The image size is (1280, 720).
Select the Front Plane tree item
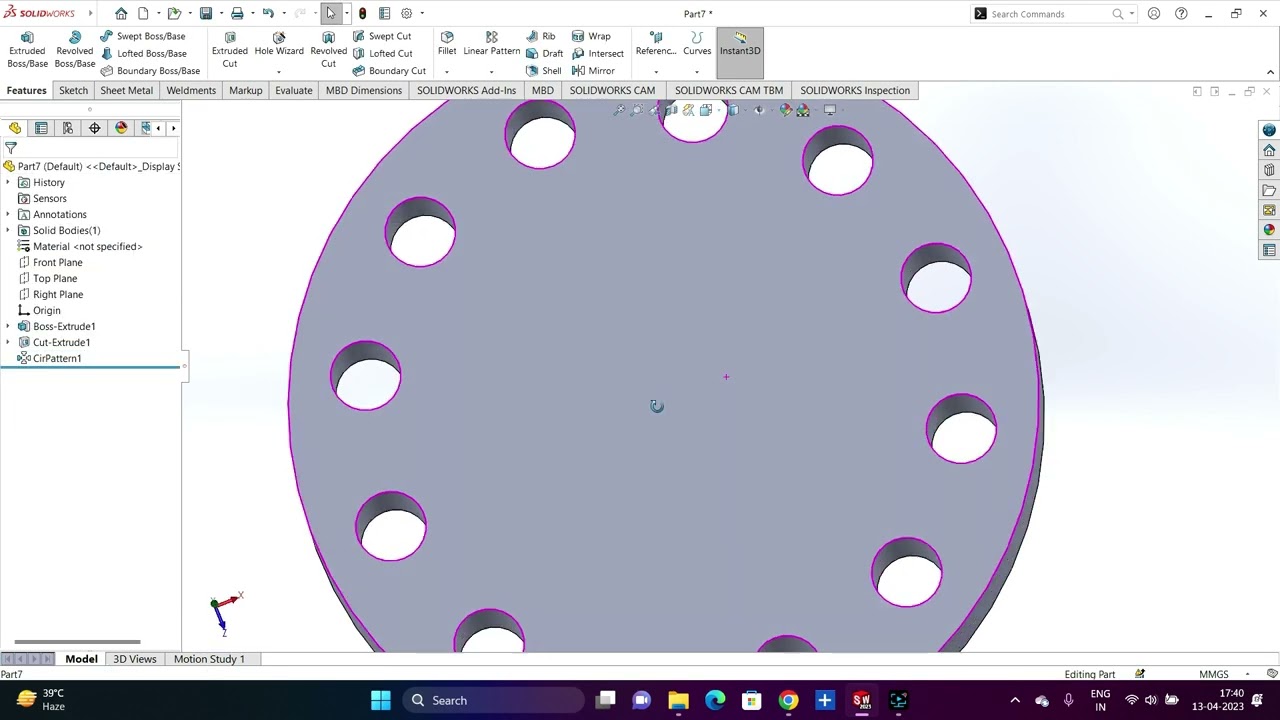click(57, 262)
